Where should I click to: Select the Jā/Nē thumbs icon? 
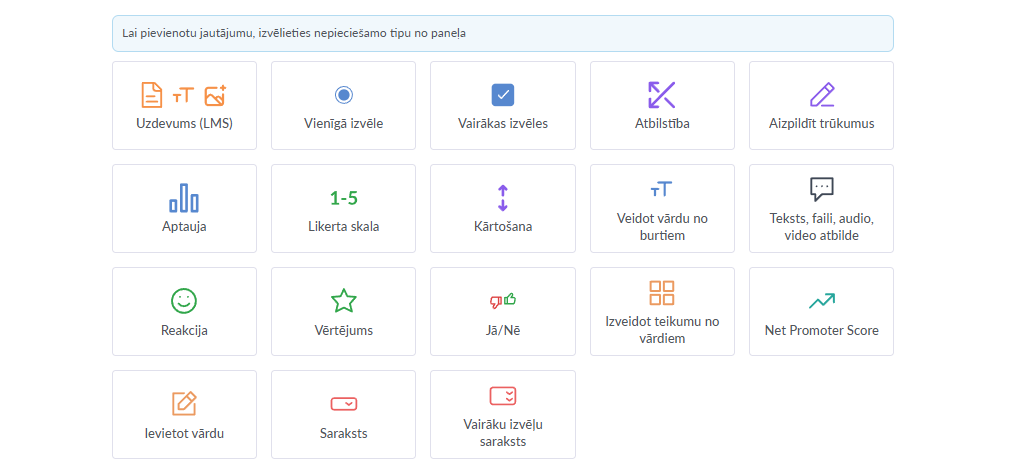(x=503, y=301)
